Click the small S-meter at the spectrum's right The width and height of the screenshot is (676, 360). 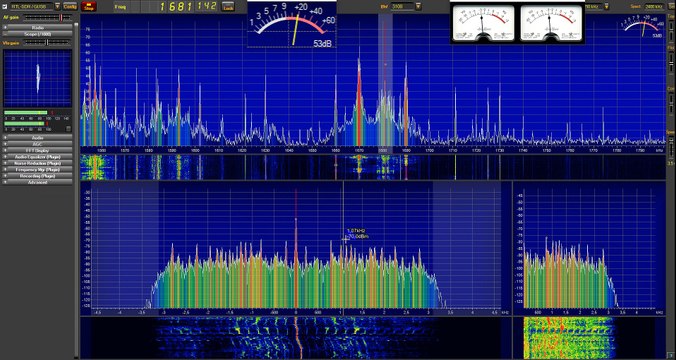(x=642, y=27)
